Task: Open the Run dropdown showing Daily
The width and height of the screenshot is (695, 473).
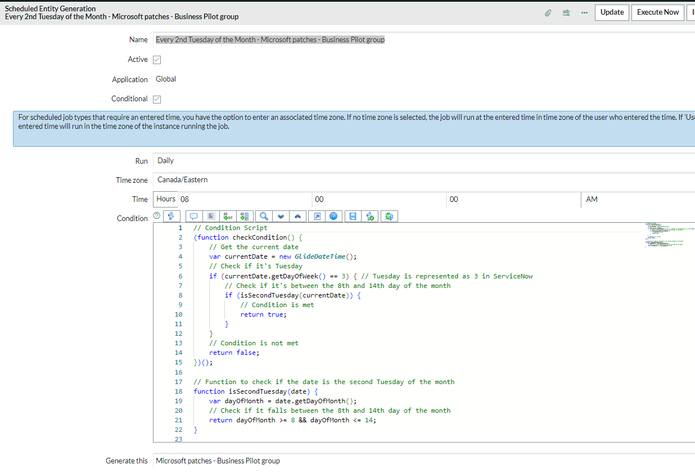Action: (x=424, y=161)
